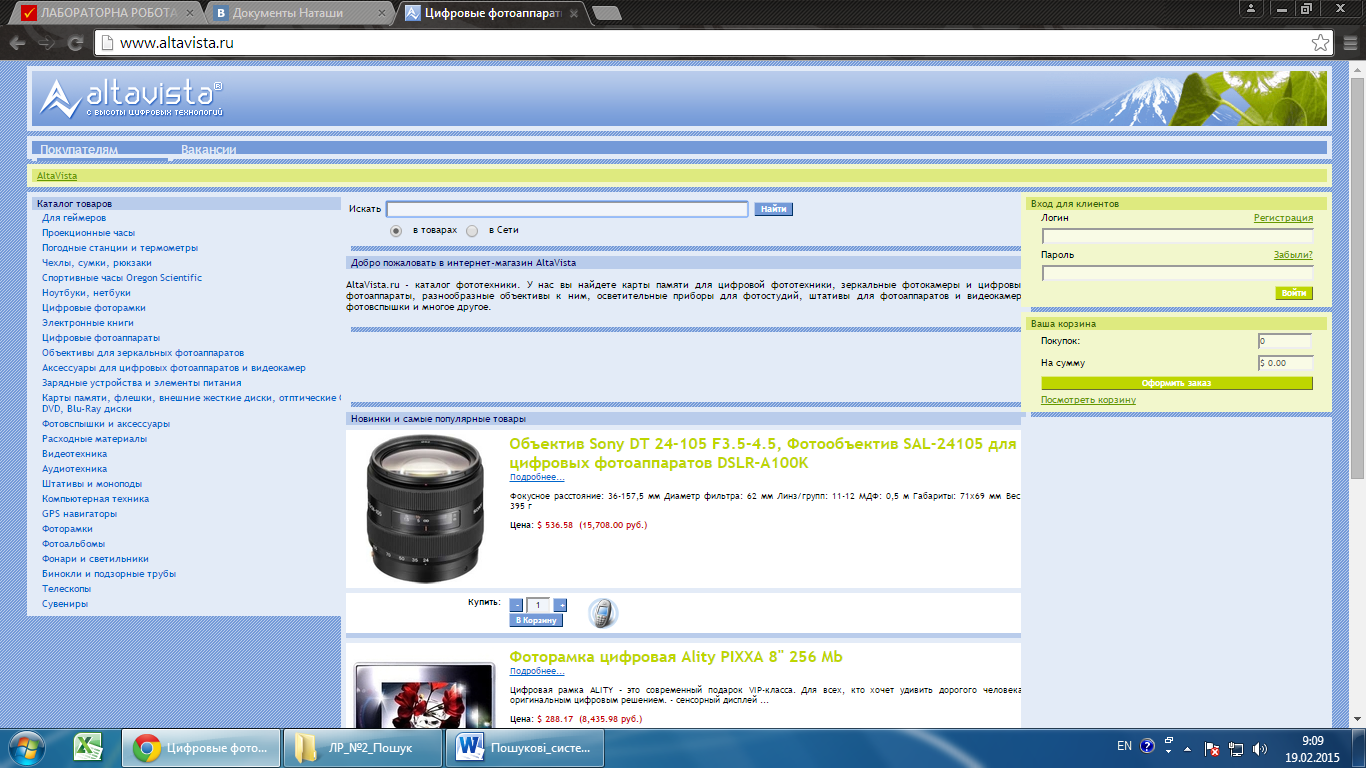Open the Фоторамка цифровая Ality PIXXA title
The width and height of the screenshot is (1366, 768).
coord(676,657)
